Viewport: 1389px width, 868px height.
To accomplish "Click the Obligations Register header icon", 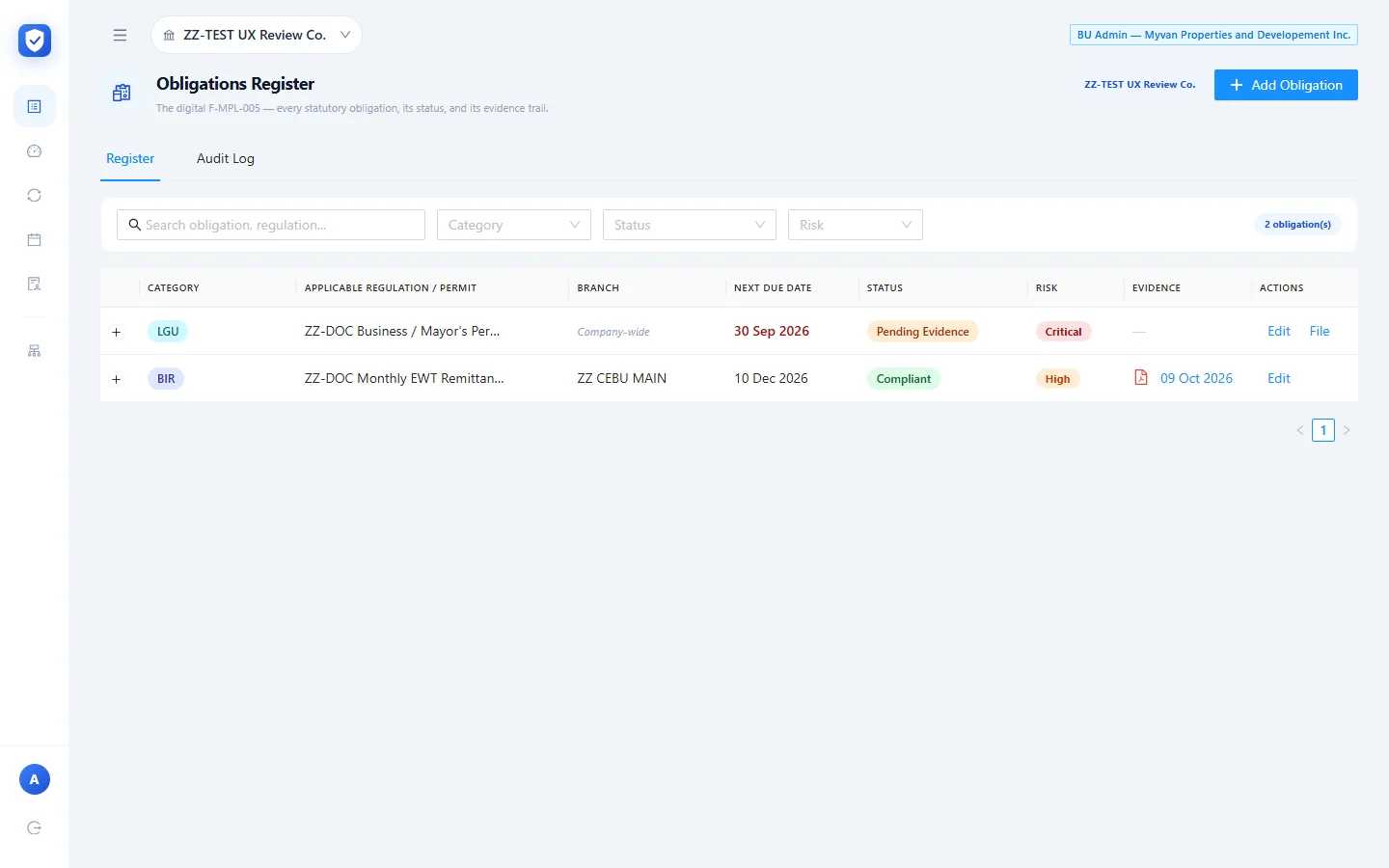I will (x=122, y=93).
